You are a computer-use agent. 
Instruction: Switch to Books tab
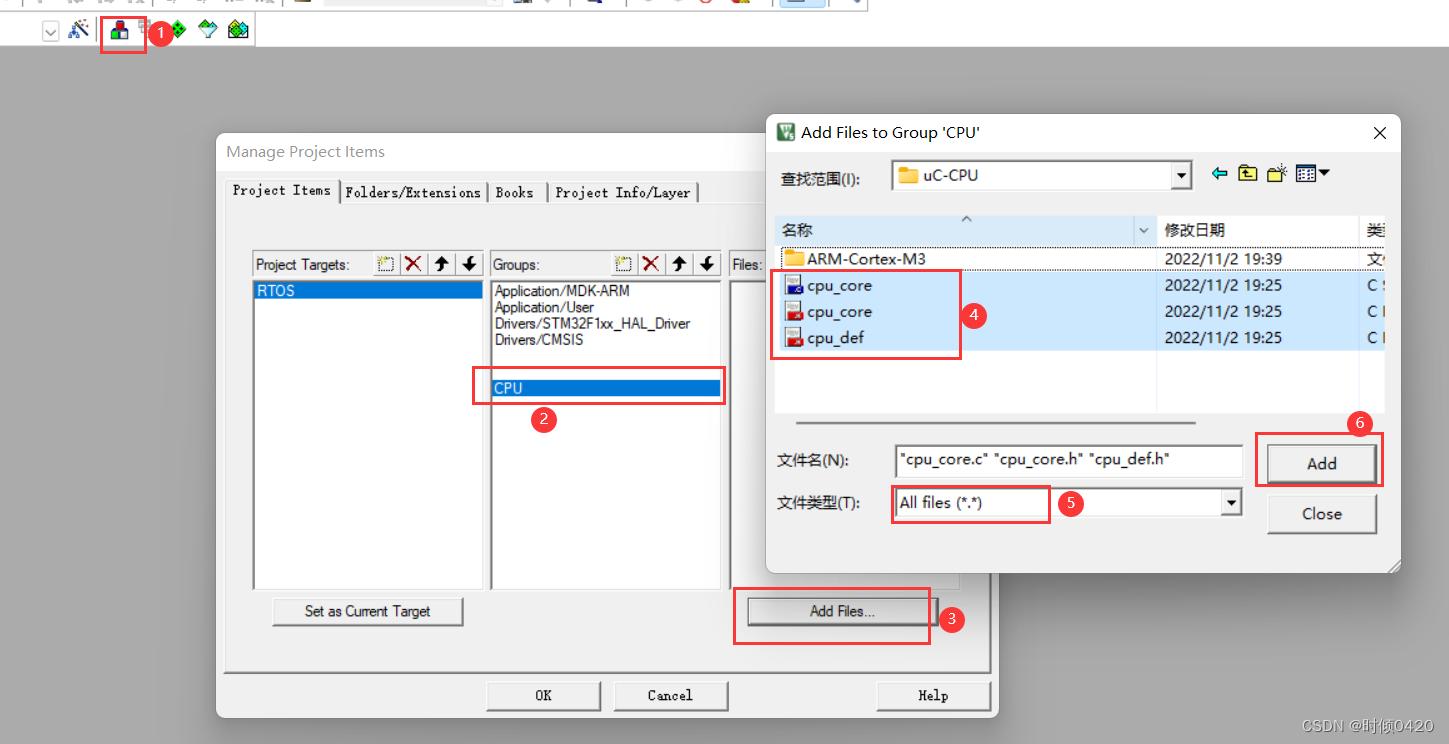tap(515, 192)
